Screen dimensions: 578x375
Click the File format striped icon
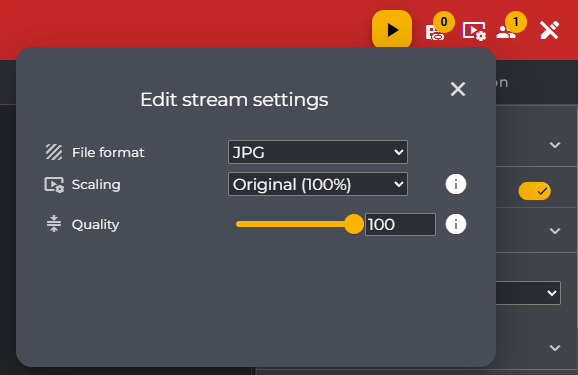coord(54,152)
